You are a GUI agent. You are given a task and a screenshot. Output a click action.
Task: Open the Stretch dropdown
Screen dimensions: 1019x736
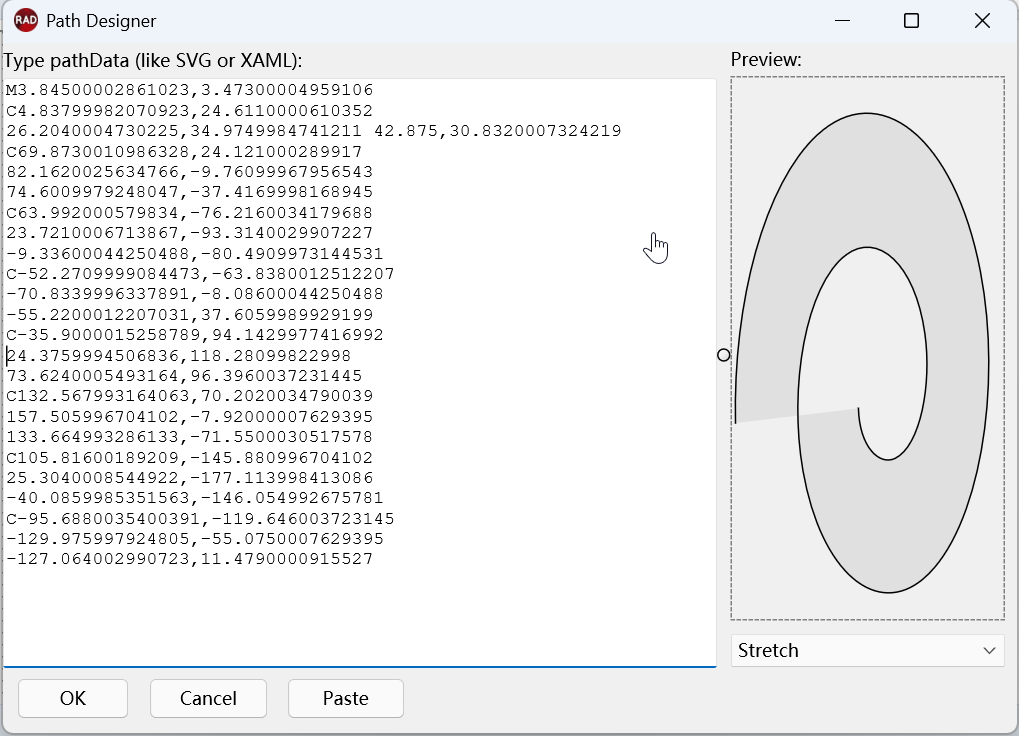coord(868,650)
